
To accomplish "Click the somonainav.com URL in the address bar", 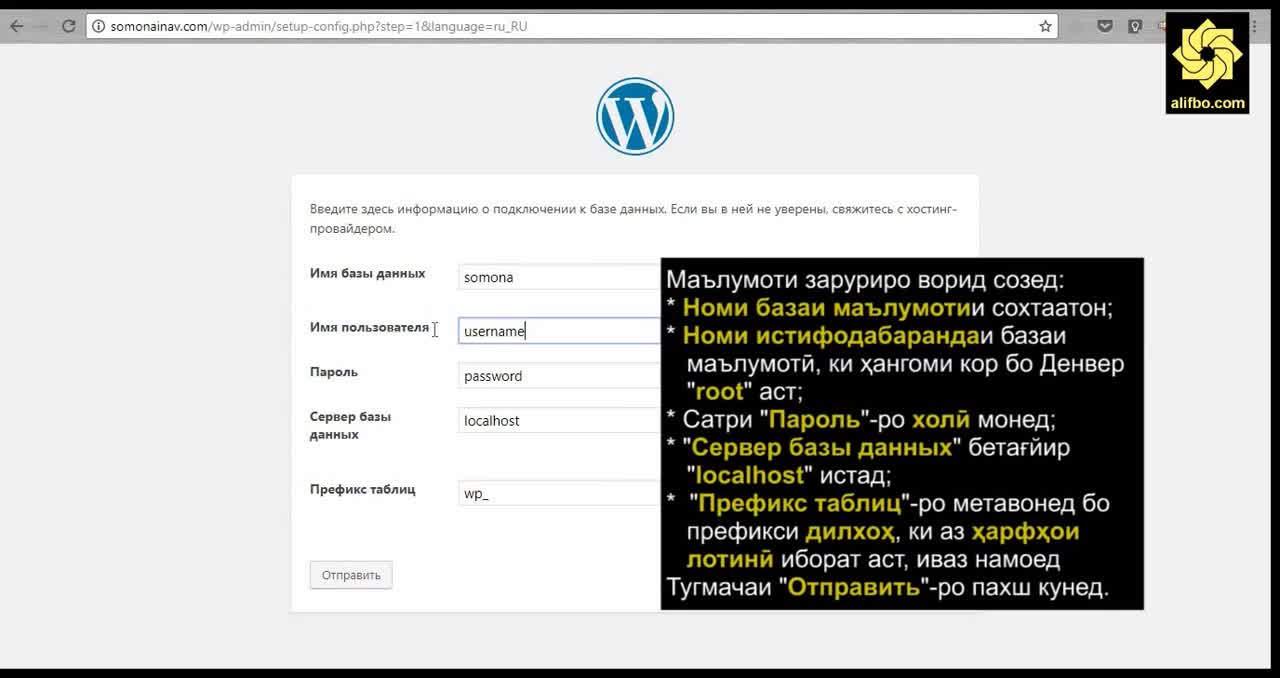I will [x=318, y=26].
